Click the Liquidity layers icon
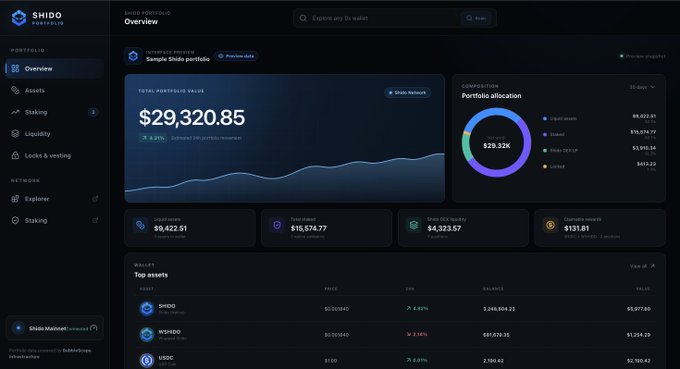680x369 pixels. point(15,134)
